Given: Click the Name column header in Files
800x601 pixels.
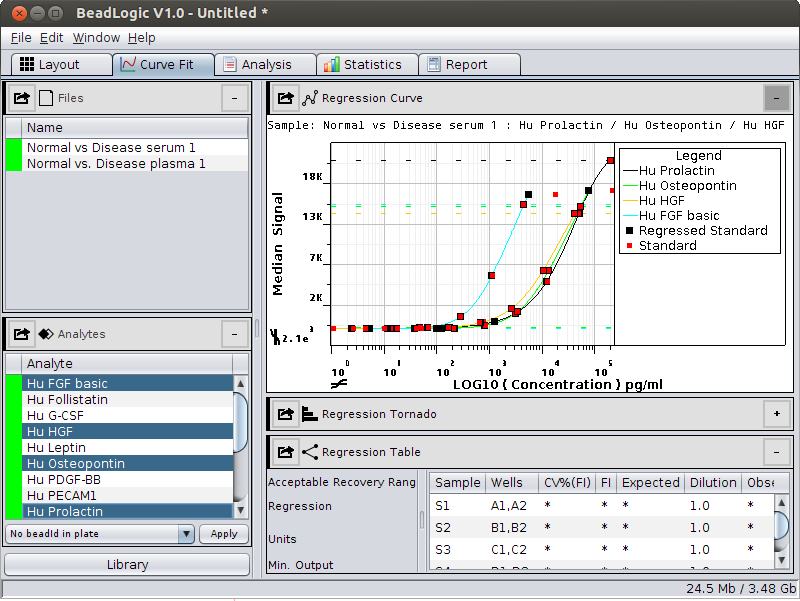Looking at the screenshot, I should coord(135,128).
